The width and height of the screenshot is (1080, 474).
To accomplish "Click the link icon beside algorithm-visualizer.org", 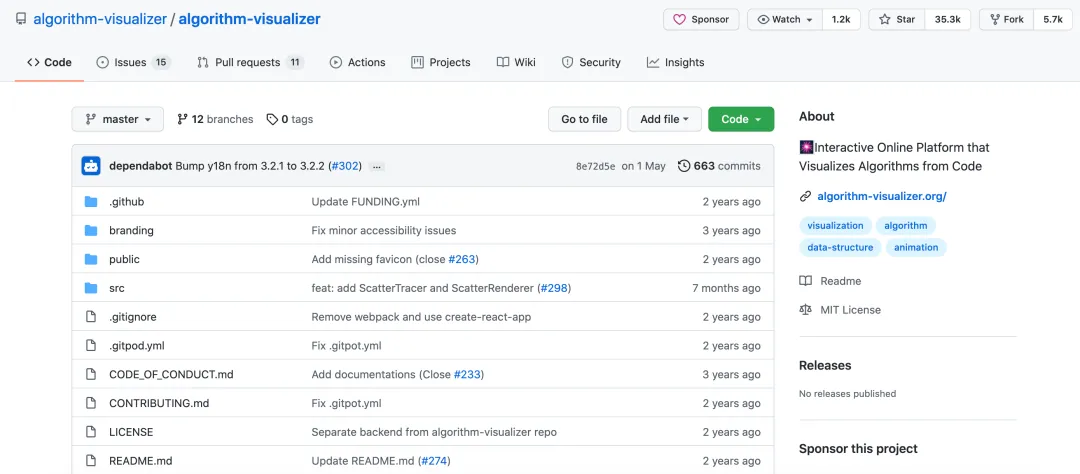I will [x=806, y=197].
